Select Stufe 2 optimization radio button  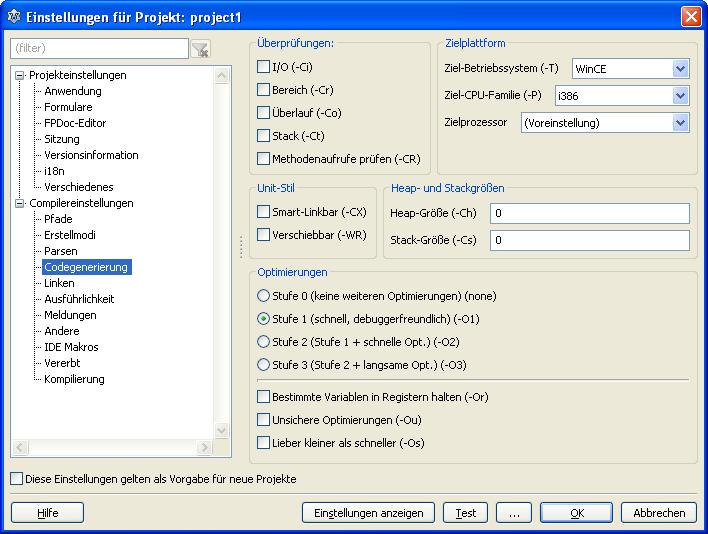(264, 342)
